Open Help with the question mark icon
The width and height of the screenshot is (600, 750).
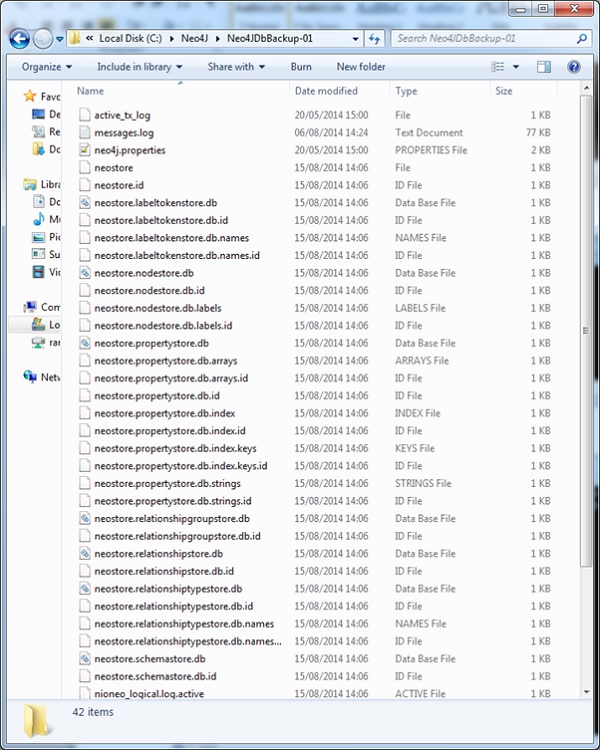pyautogui.click(x=574, y=67)
